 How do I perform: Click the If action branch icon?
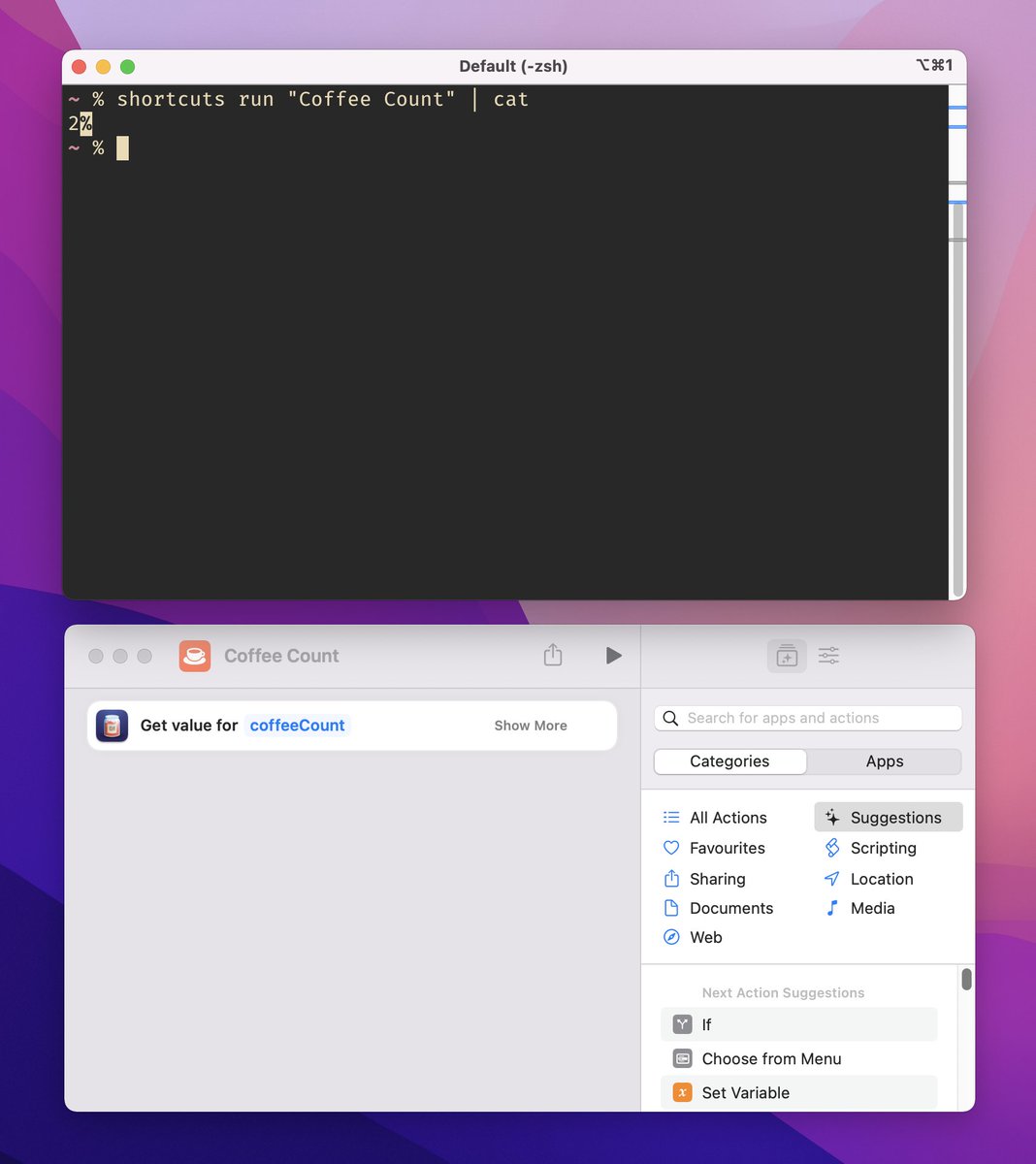pyautogui.click(x=683, y=1024)
